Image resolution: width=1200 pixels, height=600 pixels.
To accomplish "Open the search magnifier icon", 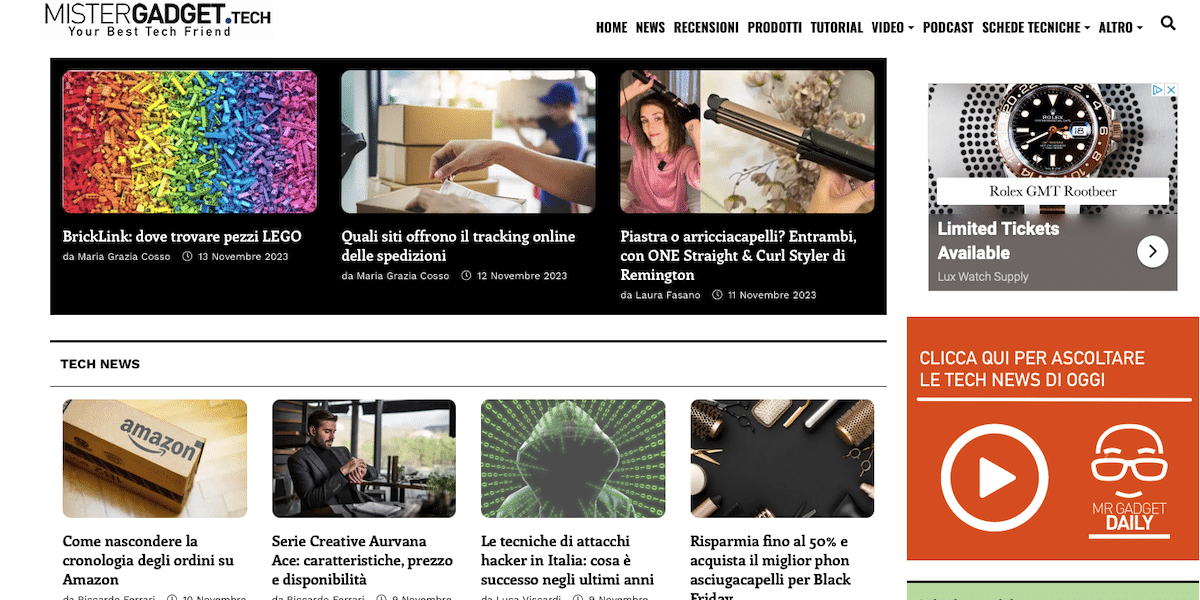I will tap(1168, 23).
